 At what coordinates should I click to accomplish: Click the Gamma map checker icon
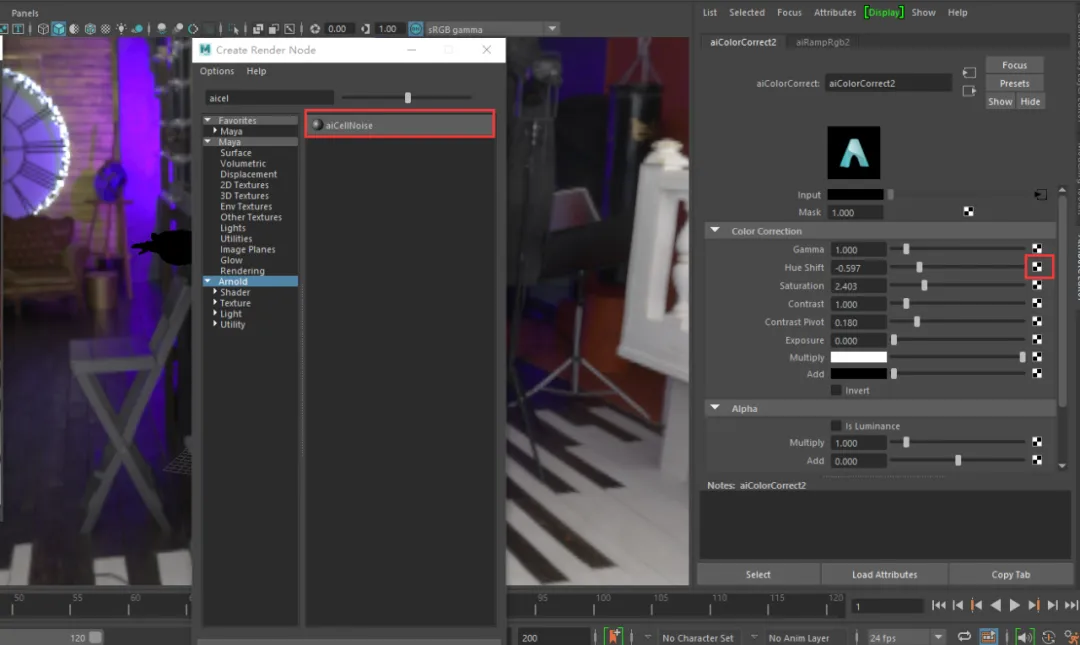coord(1037,249)
